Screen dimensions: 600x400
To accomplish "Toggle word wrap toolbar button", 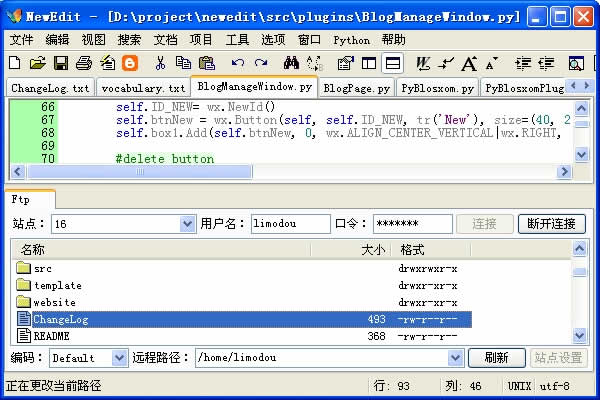I will coord(423,63).
